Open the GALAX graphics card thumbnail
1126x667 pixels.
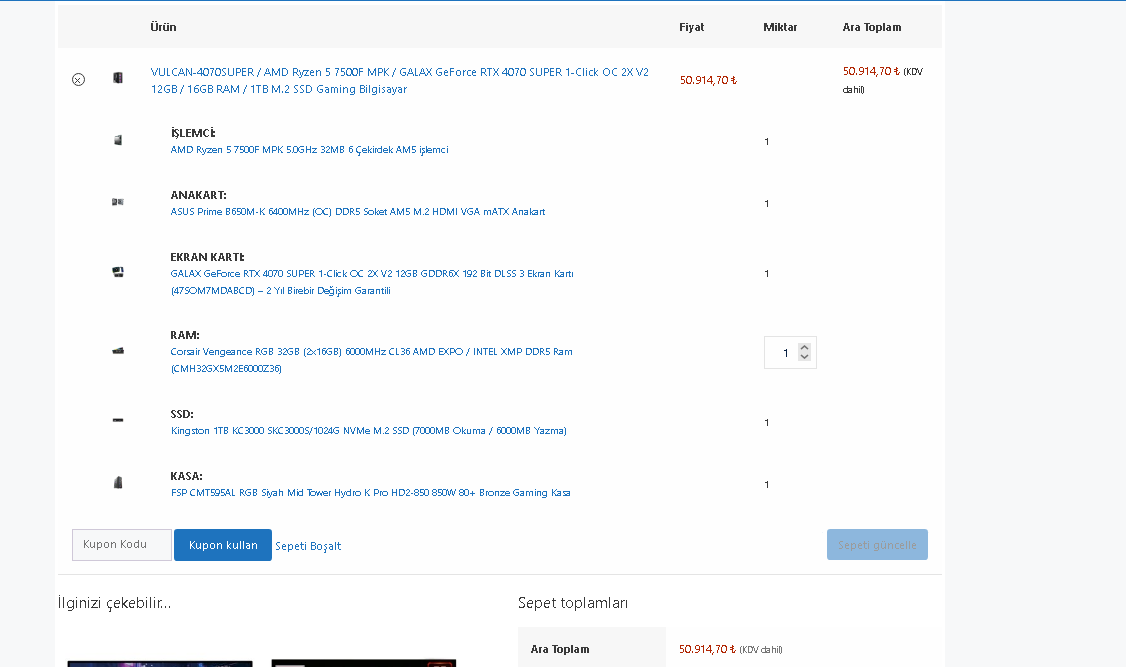click(118, 272)
